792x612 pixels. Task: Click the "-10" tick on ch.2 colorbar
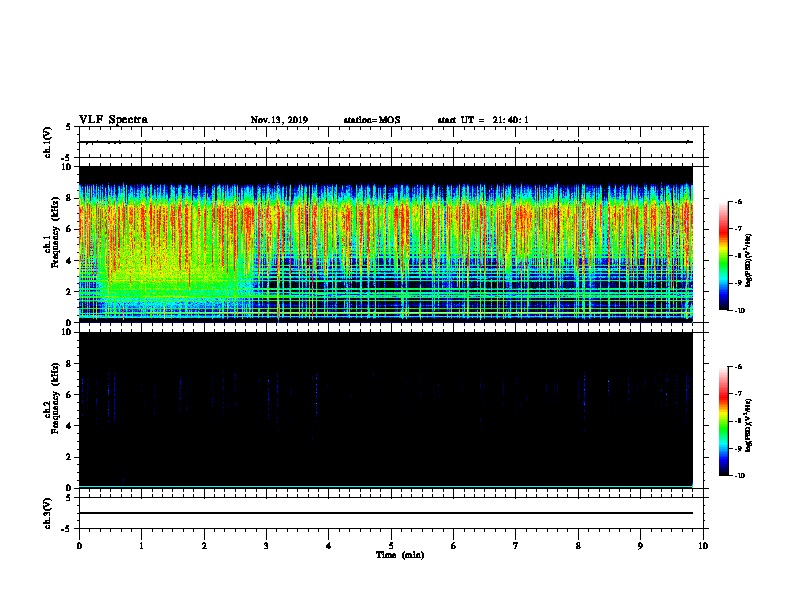(739, 476)
